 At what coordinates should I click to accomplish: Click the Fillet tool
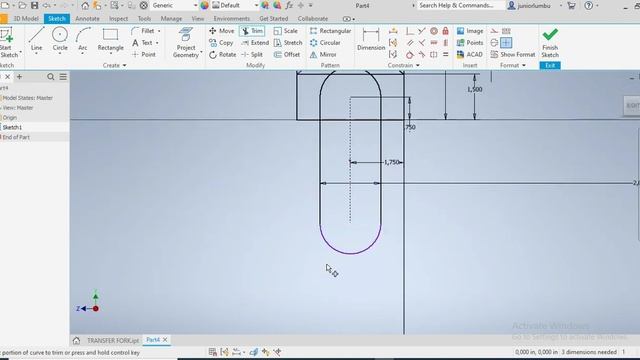[143, 31]
